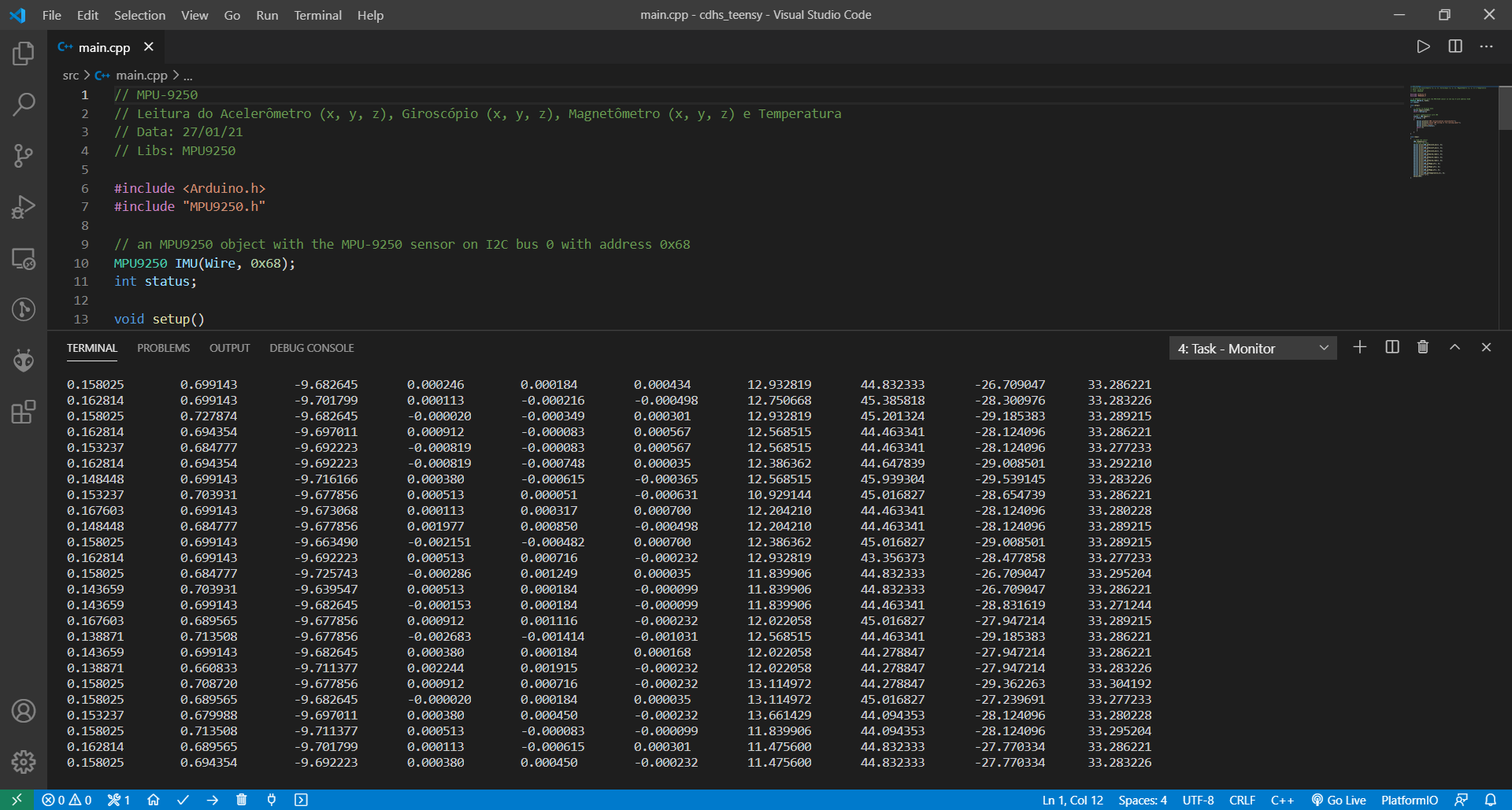
Task: Open Run and Debug view
Action: pyautogui.click(x=24, y=206)
